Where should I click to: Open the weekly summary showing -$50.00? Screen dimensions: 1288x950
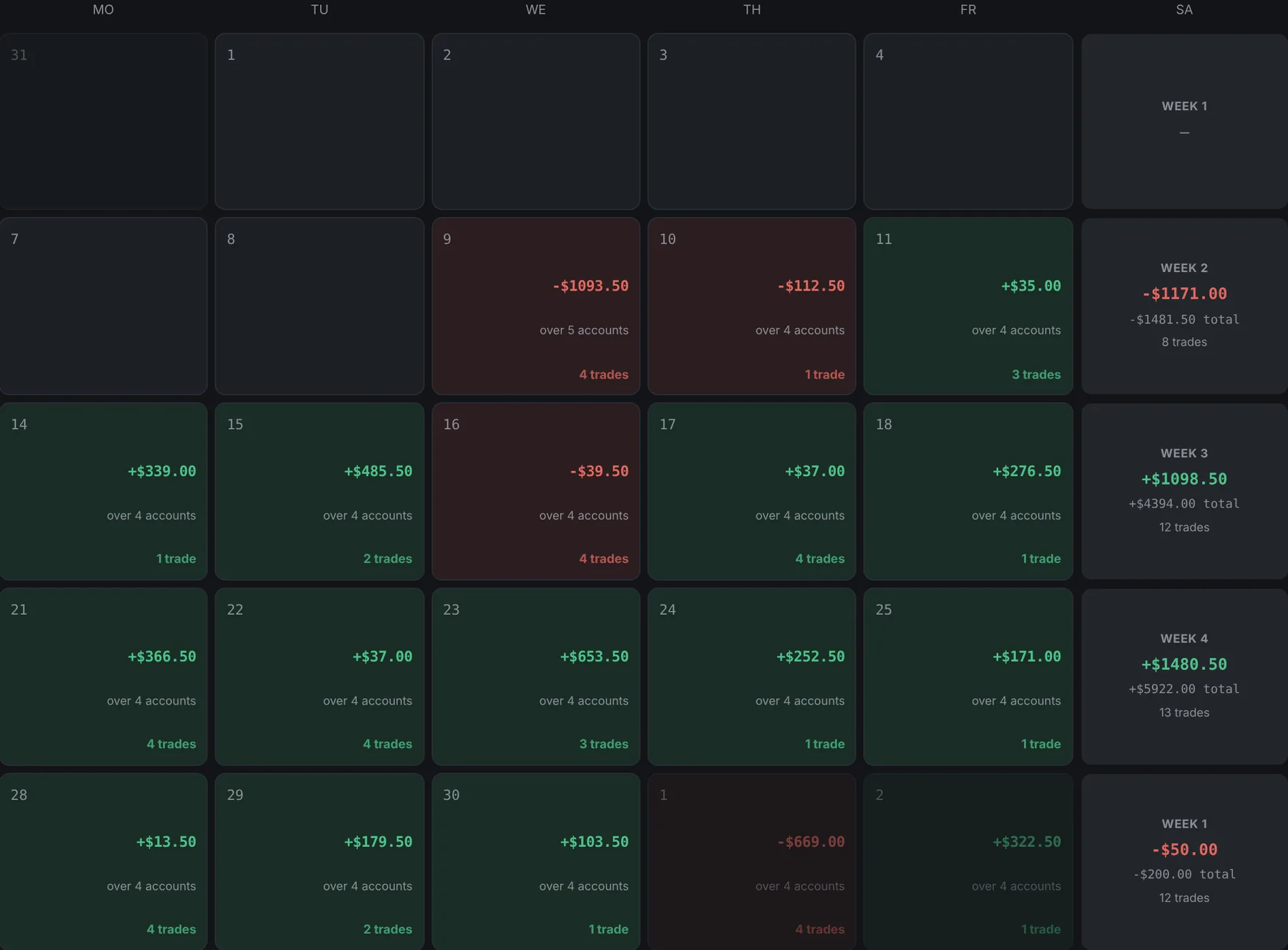coord(1184,862)
